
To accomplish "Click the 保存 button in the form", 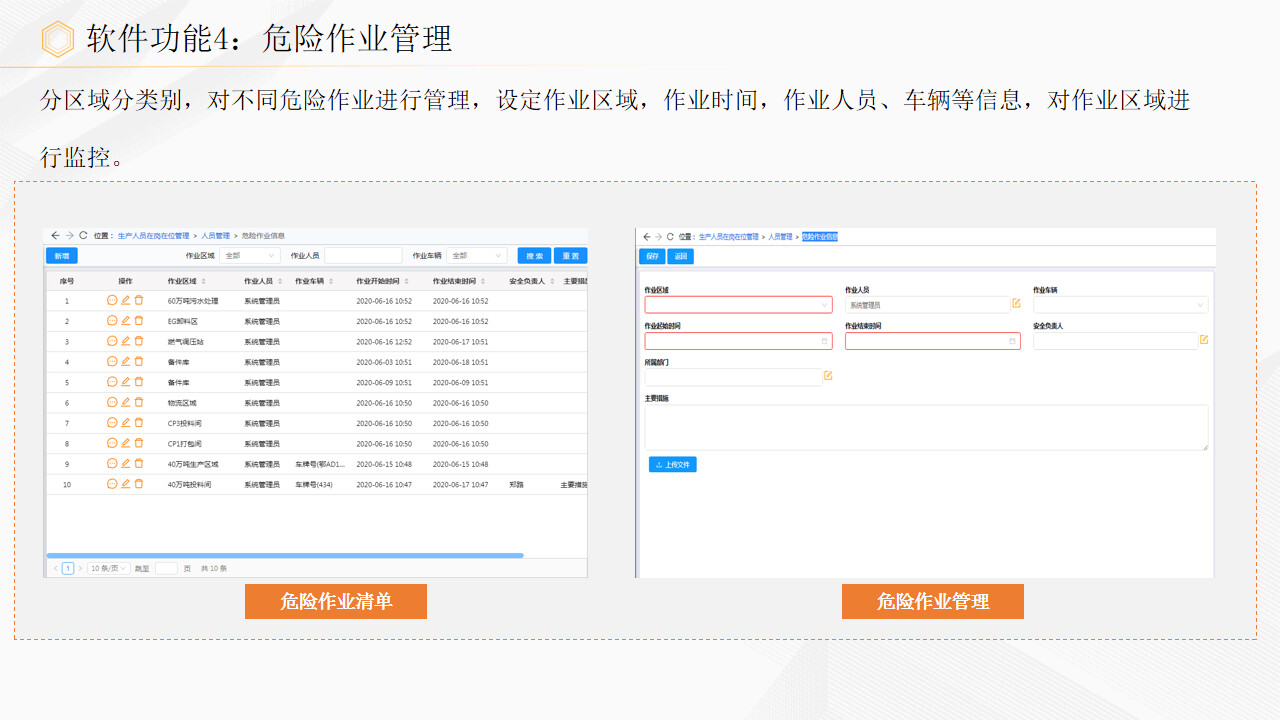I will 652,256.
